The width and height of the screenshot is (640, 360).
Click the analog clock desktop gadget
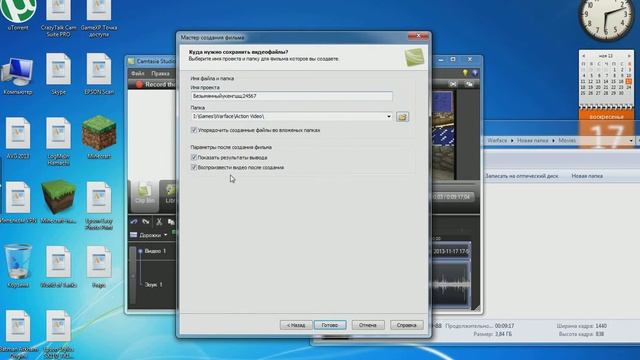[606, 18]
